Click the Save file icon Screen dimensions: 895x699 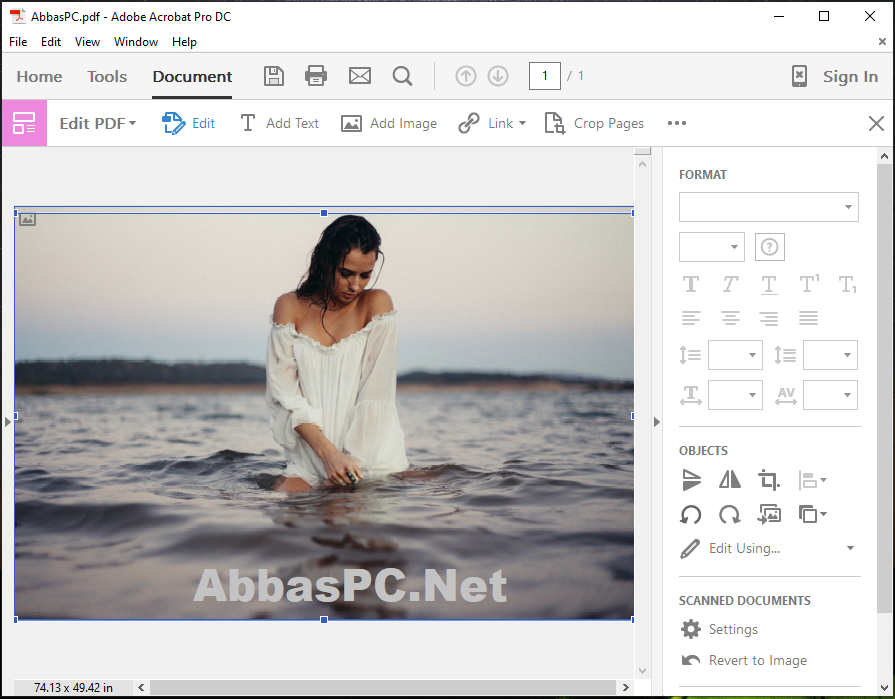point(274,76)
